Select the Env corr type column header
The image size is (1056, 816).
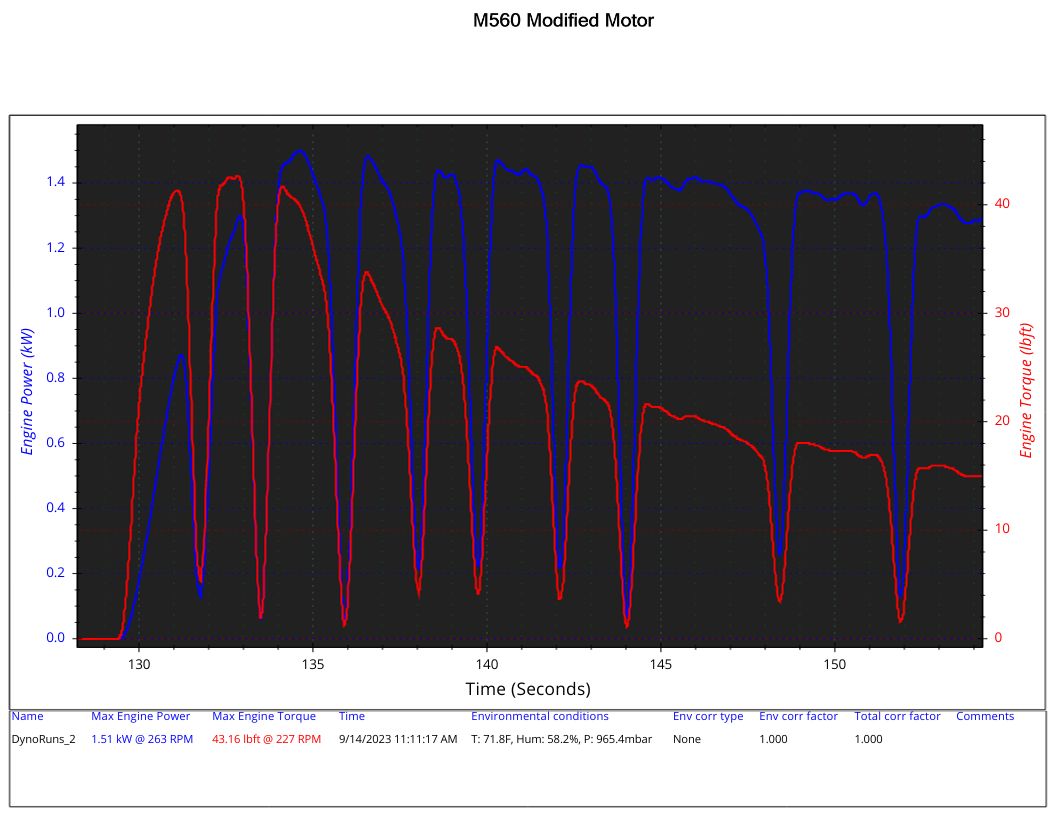pos(708,716)
